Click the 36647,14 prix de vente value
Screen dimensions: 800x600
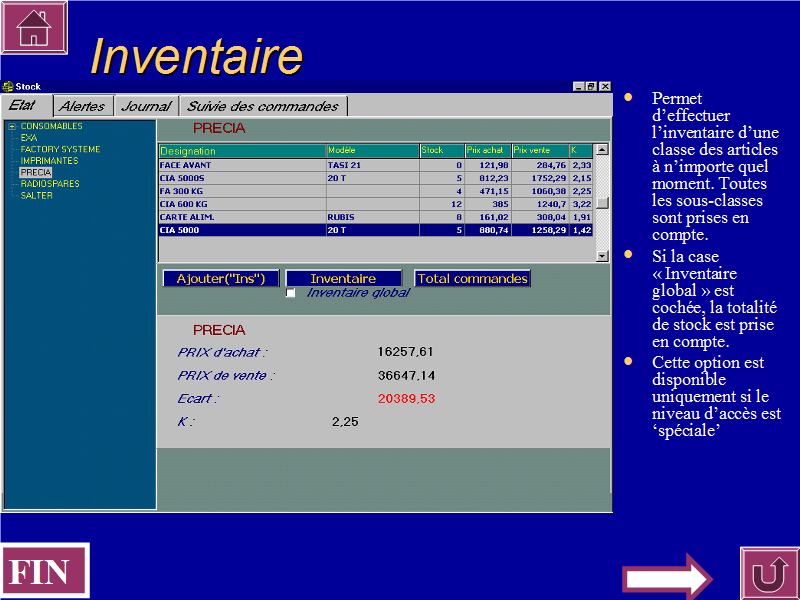[407, 376]
